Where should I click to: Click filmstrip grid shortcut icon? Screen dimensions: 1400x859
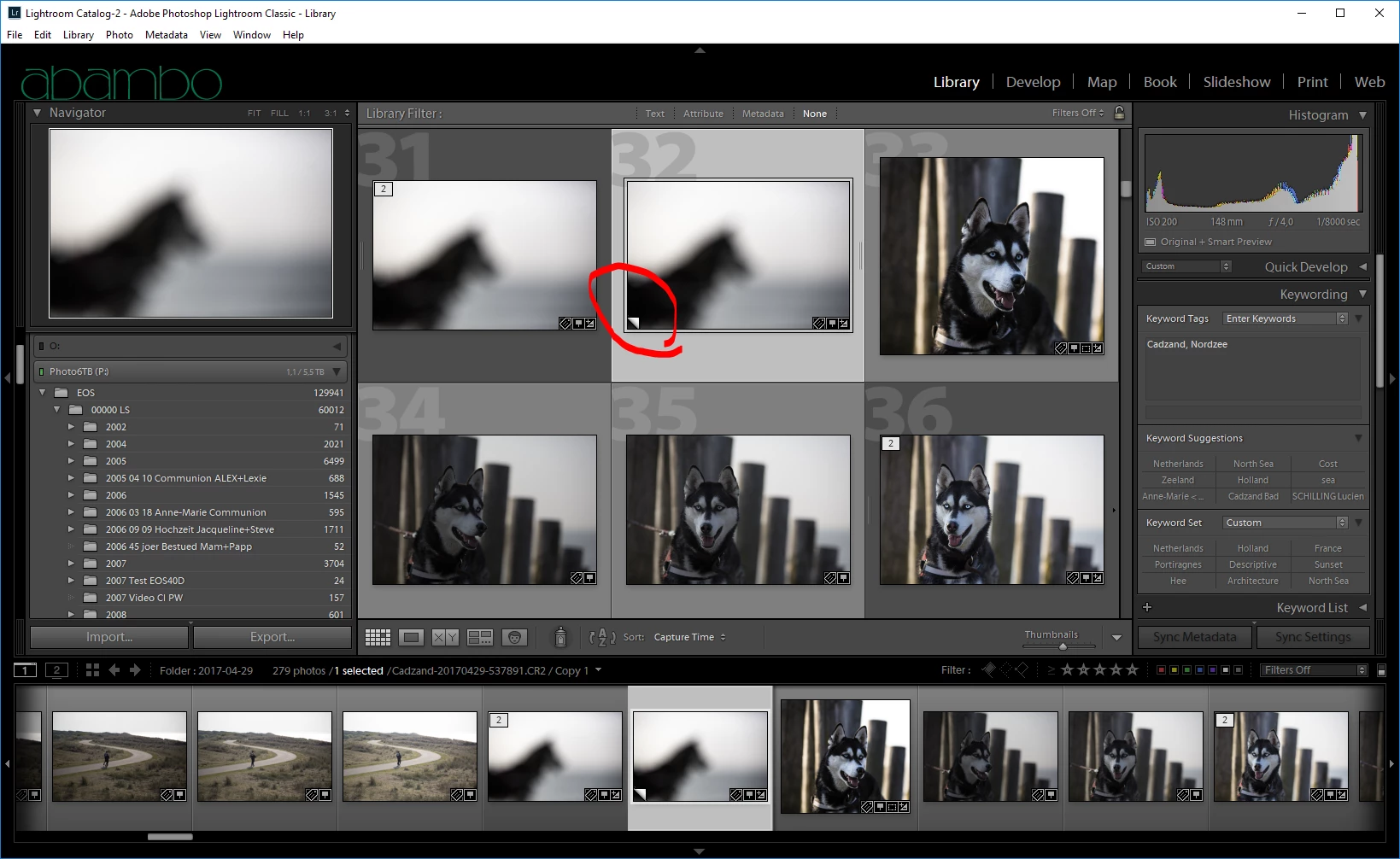pyautogui.click(x=92, y=670)
